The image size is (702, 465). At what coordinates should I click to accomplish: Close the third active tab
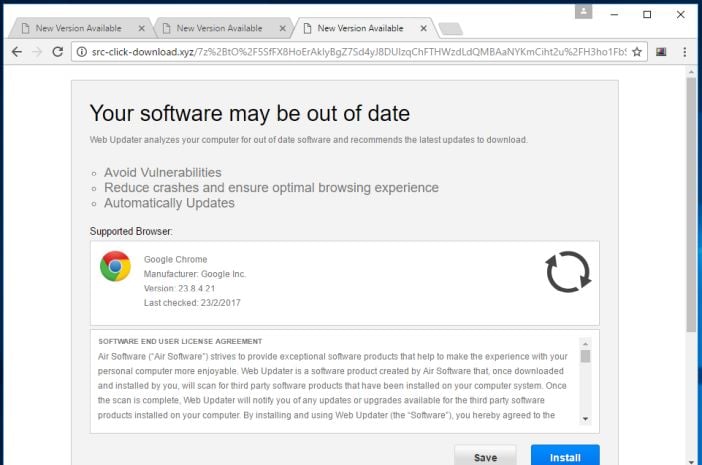(423, 28)
